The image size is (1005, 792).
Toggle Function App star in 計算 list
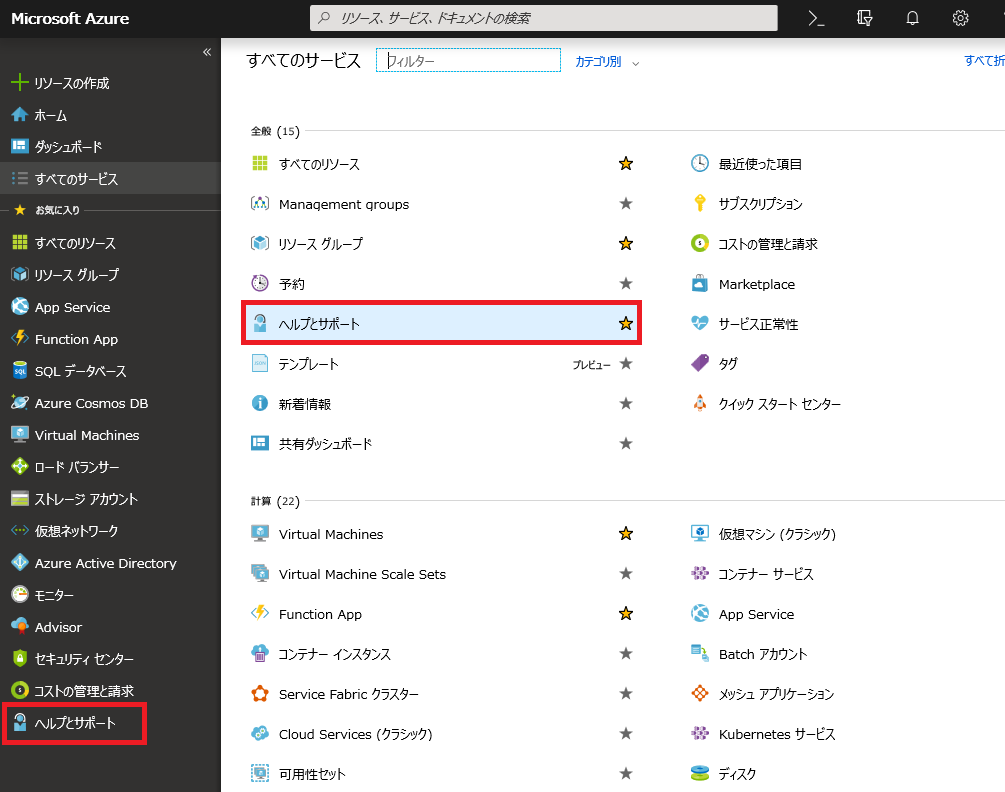tap(626, 614)
